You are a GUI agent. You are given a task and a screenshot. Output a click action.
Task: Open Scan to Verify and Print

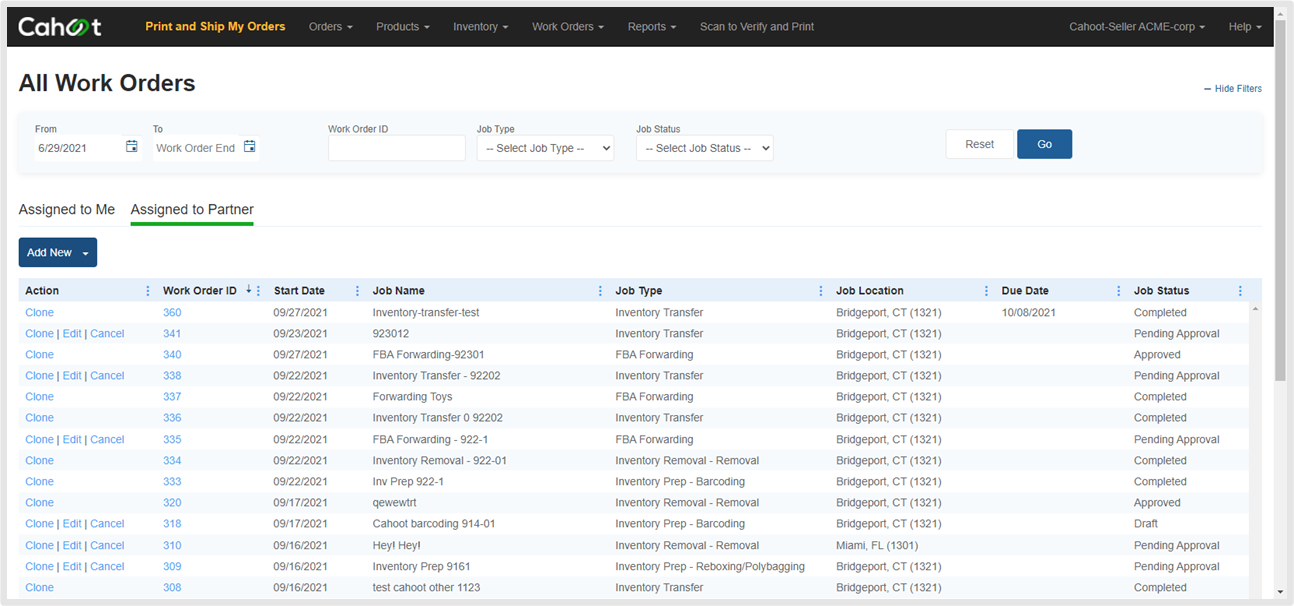click(757, 27)
